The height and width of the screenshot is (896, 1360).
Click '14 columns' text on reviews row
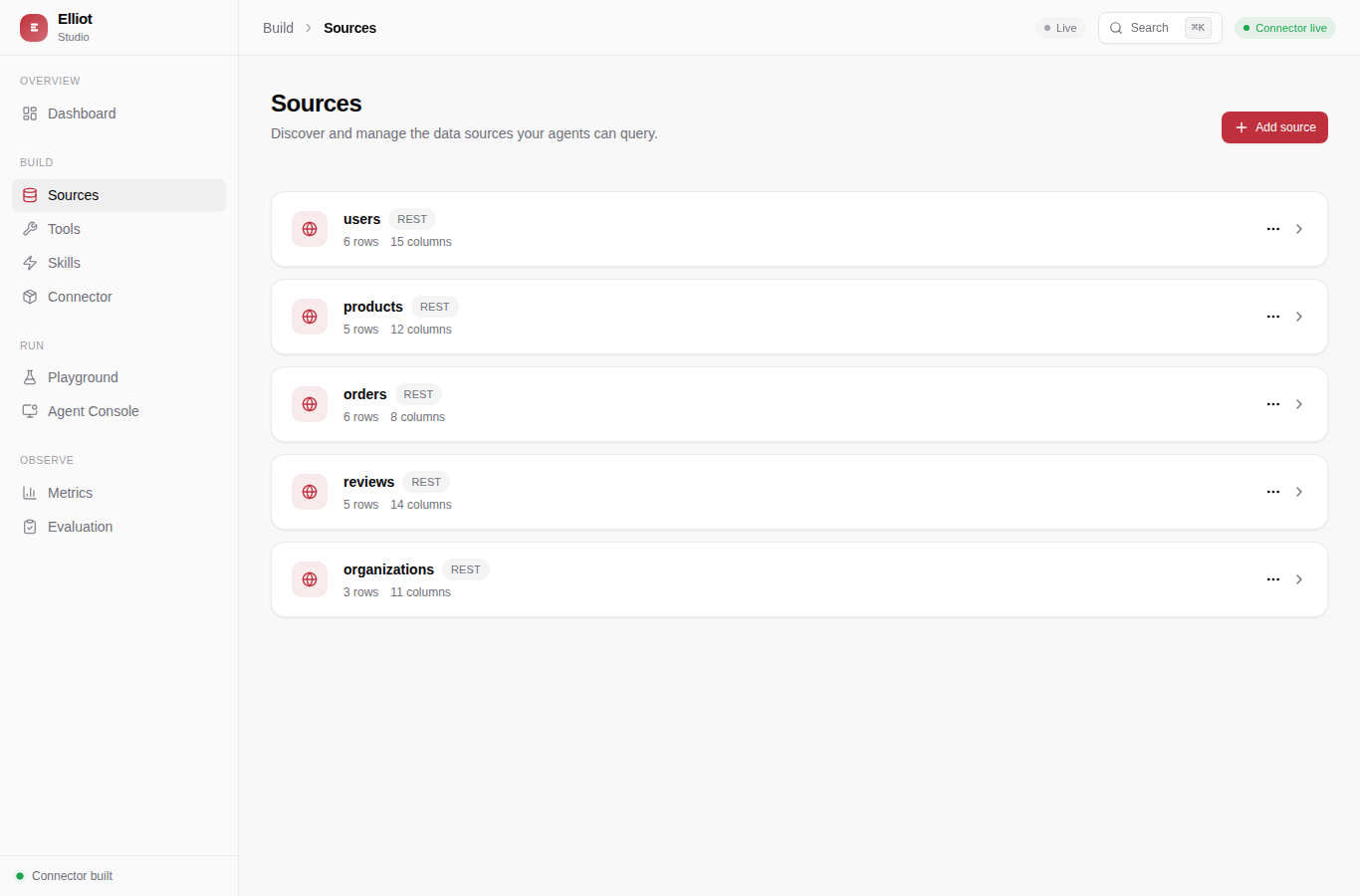(421, 505)
